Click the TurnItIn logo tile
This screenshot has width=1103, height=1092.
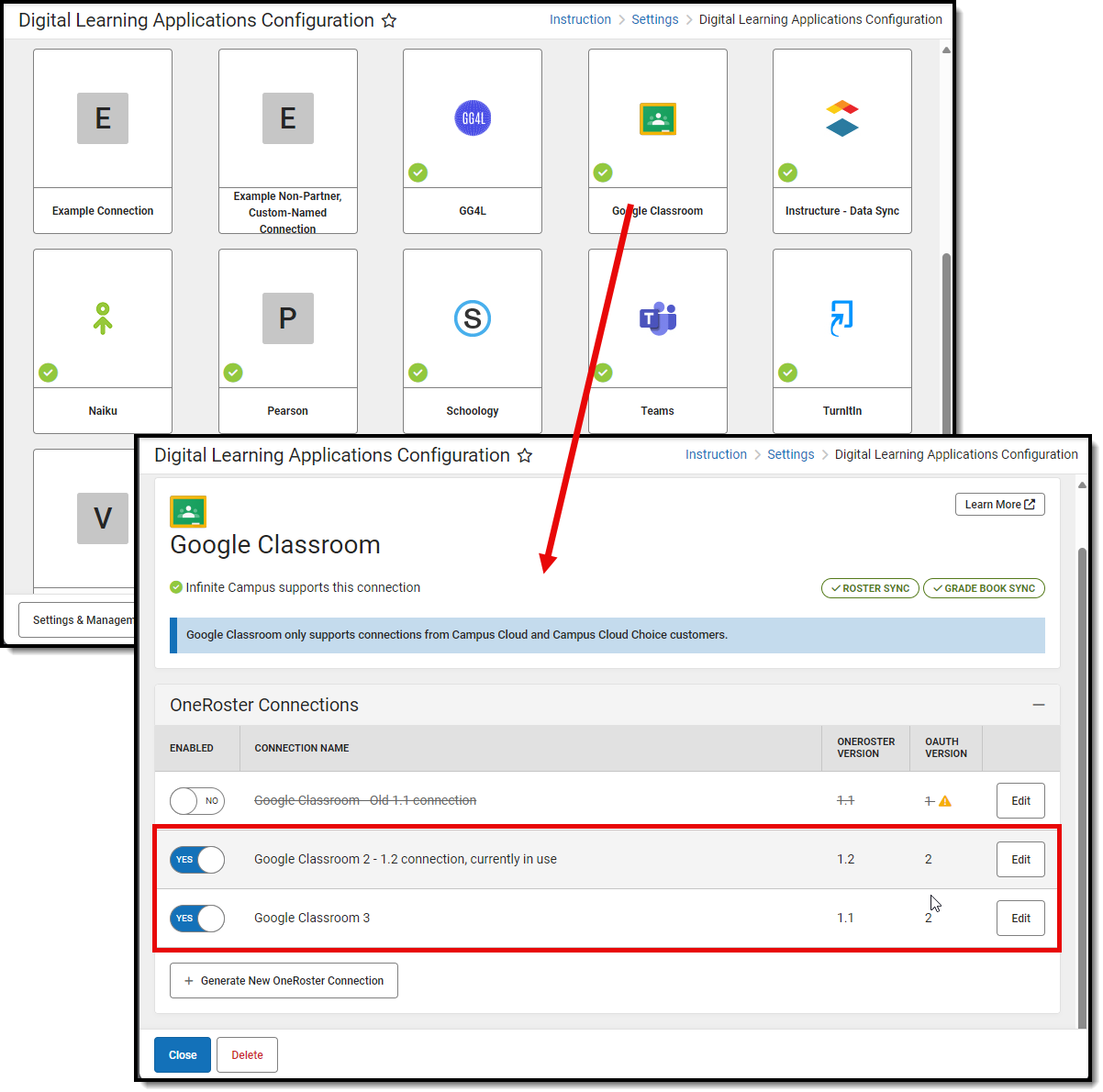click(842, 318)
